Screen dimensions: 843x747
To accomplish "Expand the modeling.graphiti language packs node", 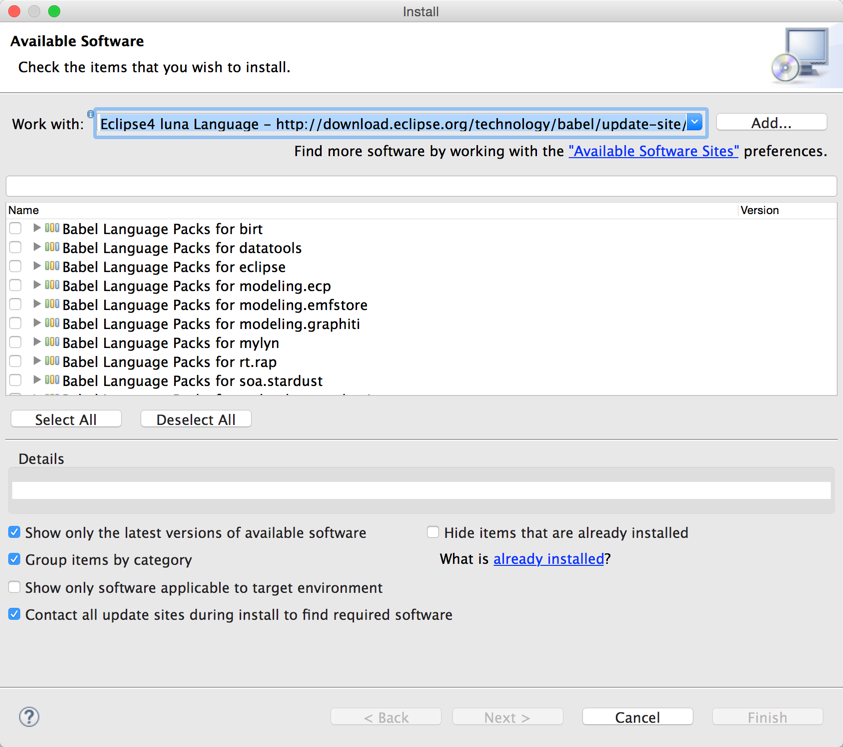I will coord(37,323).
